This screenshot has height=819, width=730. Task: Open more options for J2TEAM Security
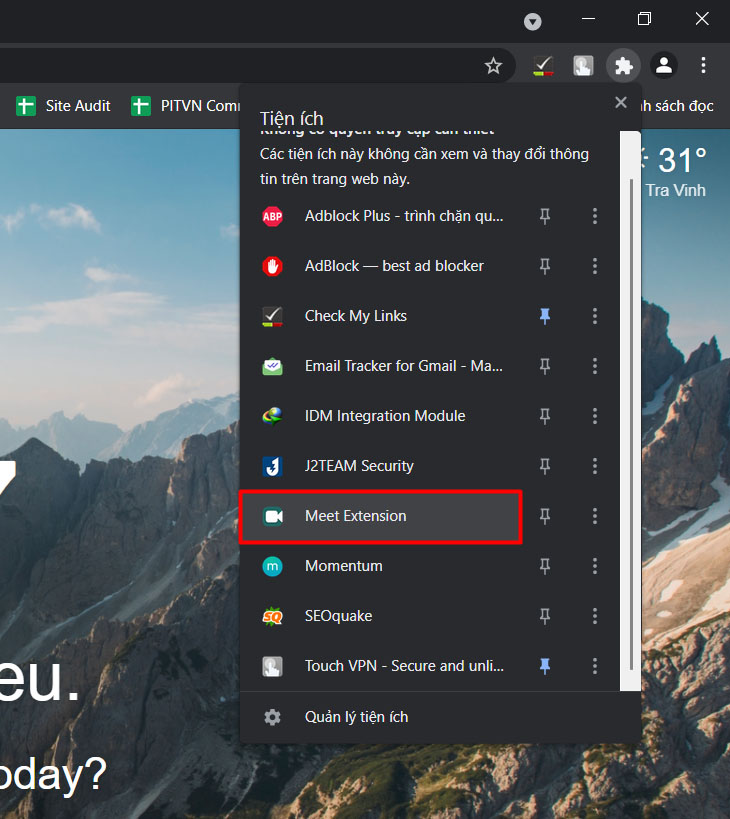point(595,466)
